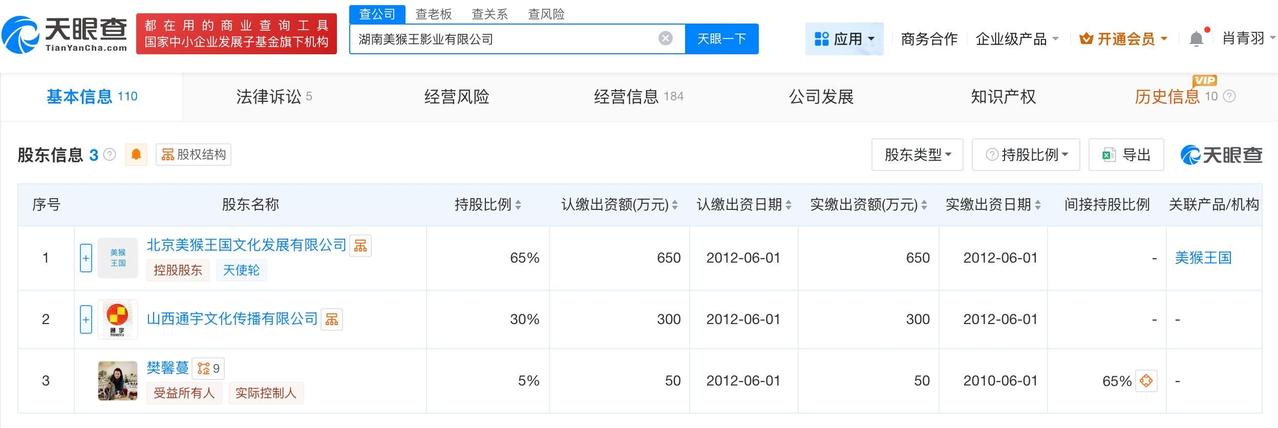Image resolution: width=1278 pixels, height=428 pixels.
Task: Open the 商务合作 link
Action: pos(929,39)
